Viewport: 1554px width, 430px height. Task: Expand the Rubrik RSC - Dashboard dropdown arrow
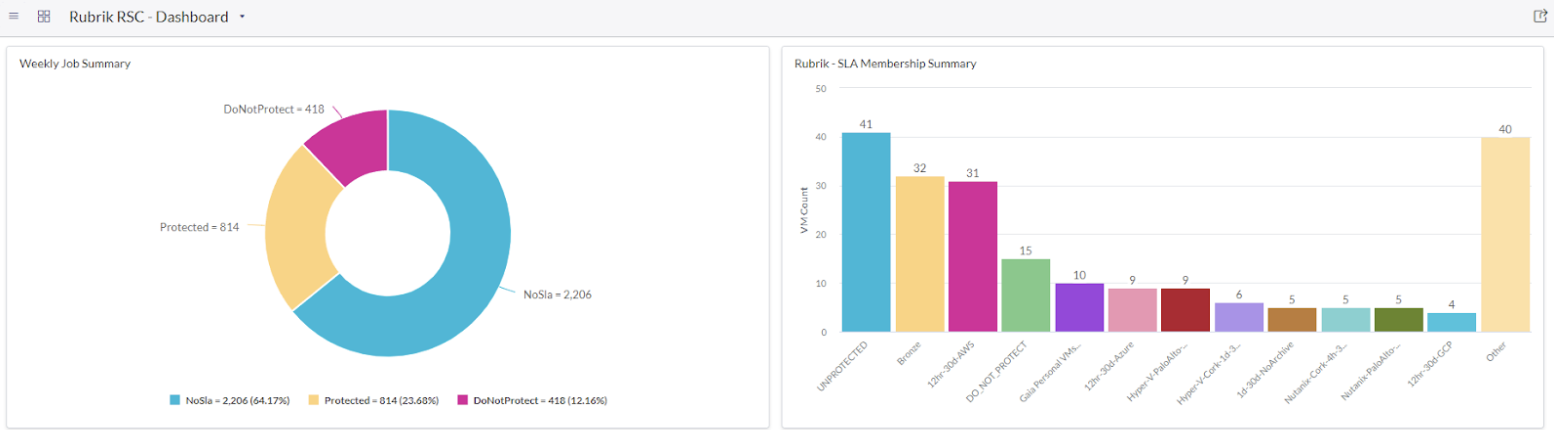(x=242, y=17)
